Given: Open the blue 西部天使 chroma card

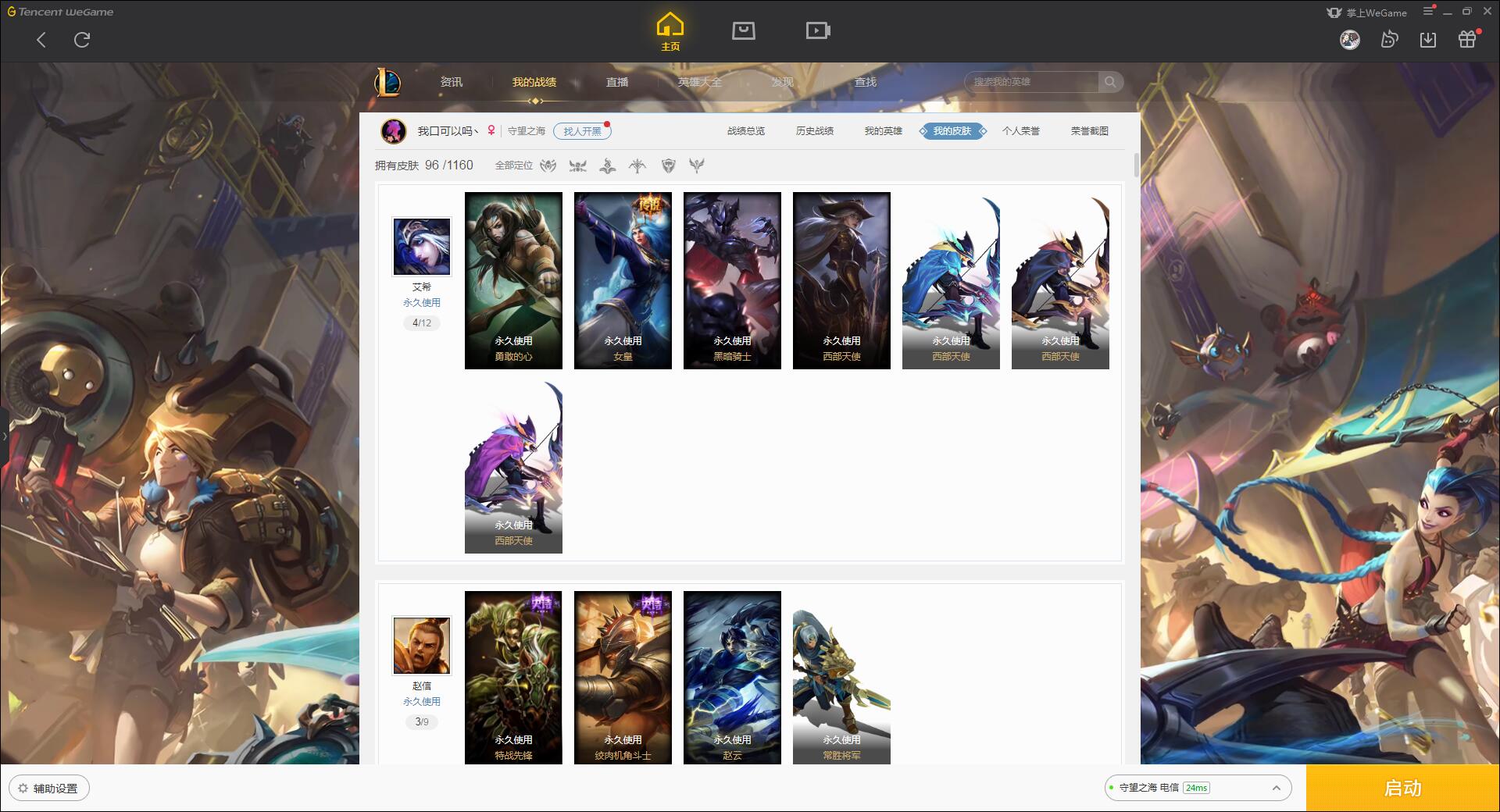Looking at the screenshot, I should point(951,280).
